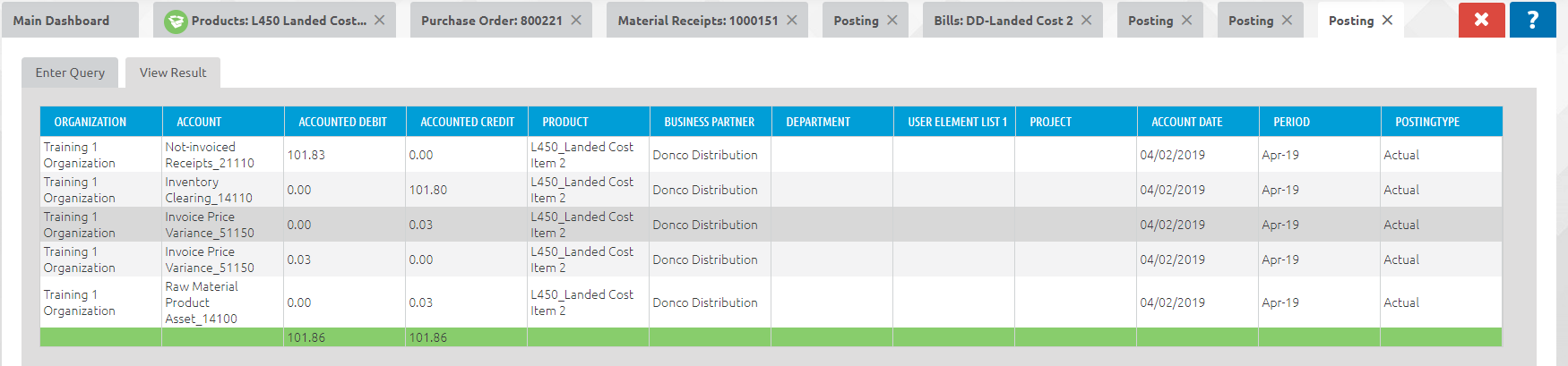This screenshot has width=1568, height=366.
Task: Click the PostingType column header
Action: click(x=1426, y=122)
